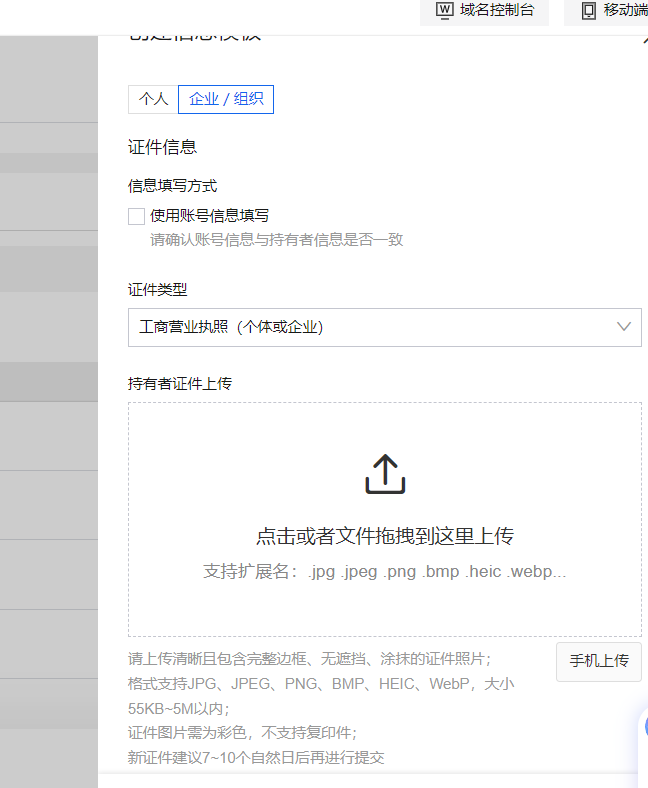Tick the 使用账号信息填写 checkbox
This screenshot has width=648, height=788.
pyautogui.click(x=137, y=215)
